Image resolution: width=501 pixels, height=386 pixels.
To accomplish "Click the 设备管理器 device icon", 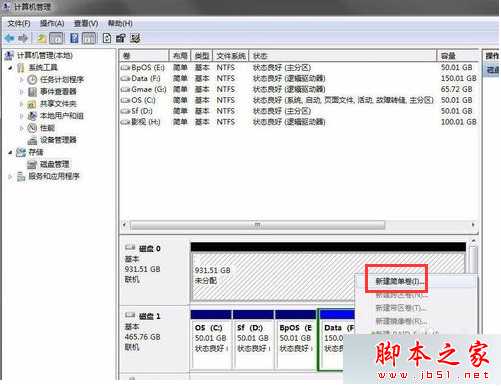I will [x=32, y=140].
